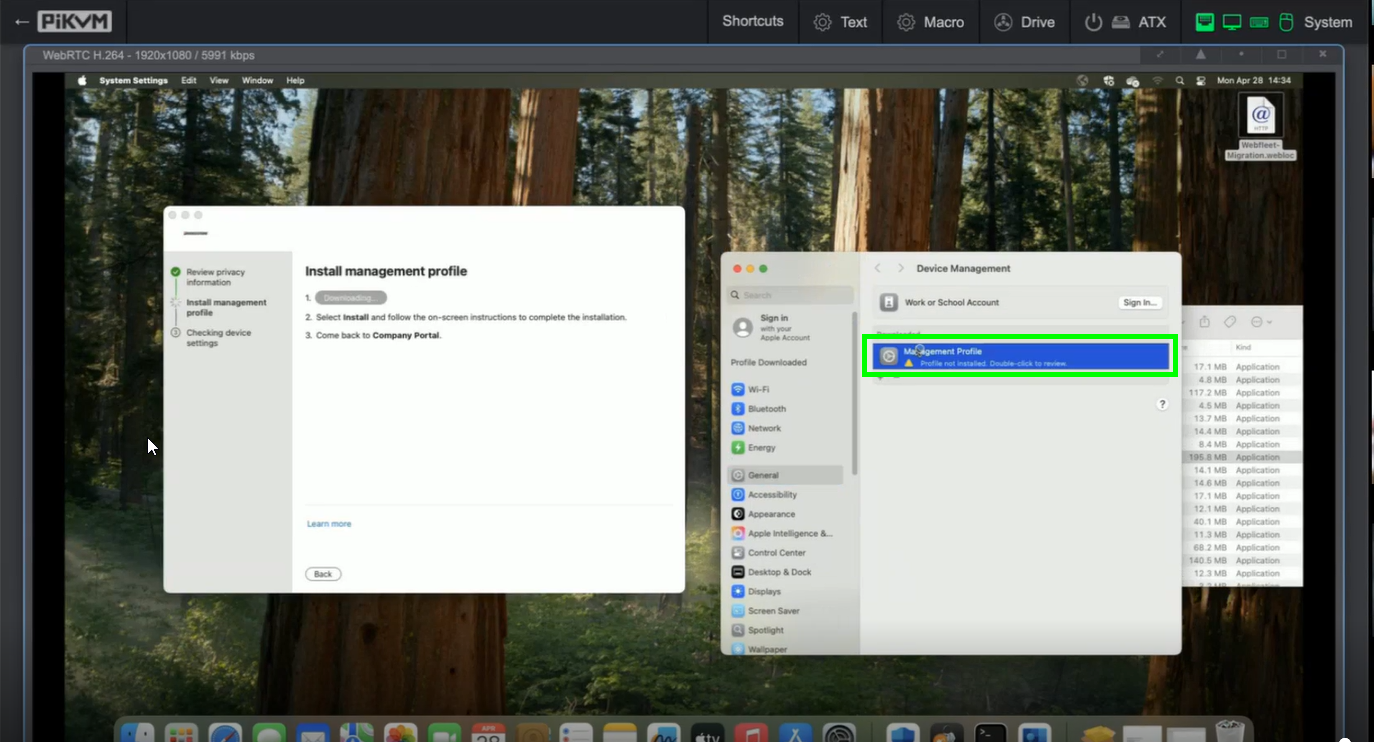Click the Work or School Account row
Screen dimensions: 1374x742
tap(1020, 302)
